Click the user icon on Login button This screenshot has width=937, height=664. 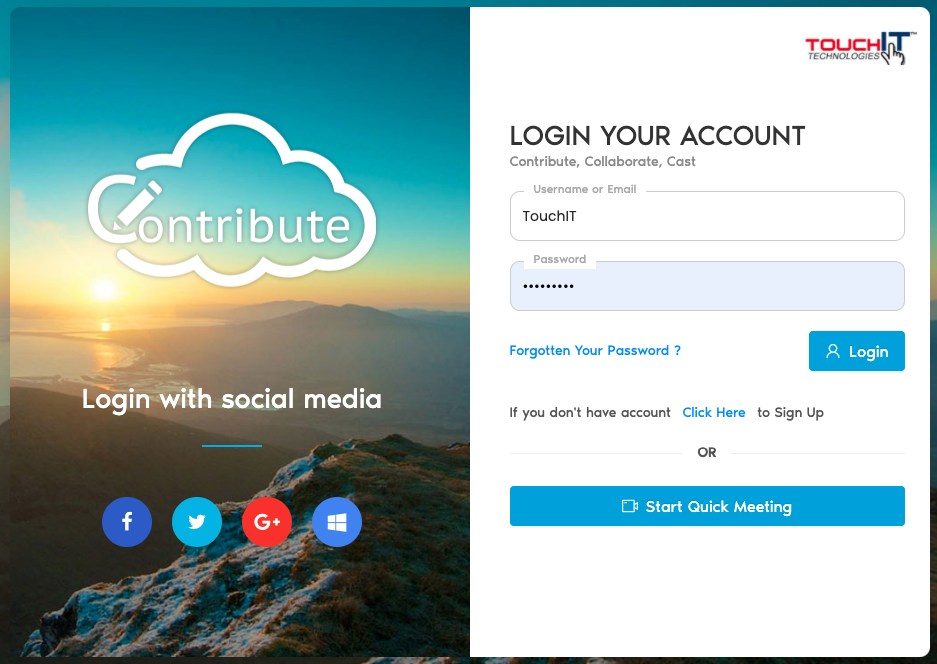(x=832, y=351)
